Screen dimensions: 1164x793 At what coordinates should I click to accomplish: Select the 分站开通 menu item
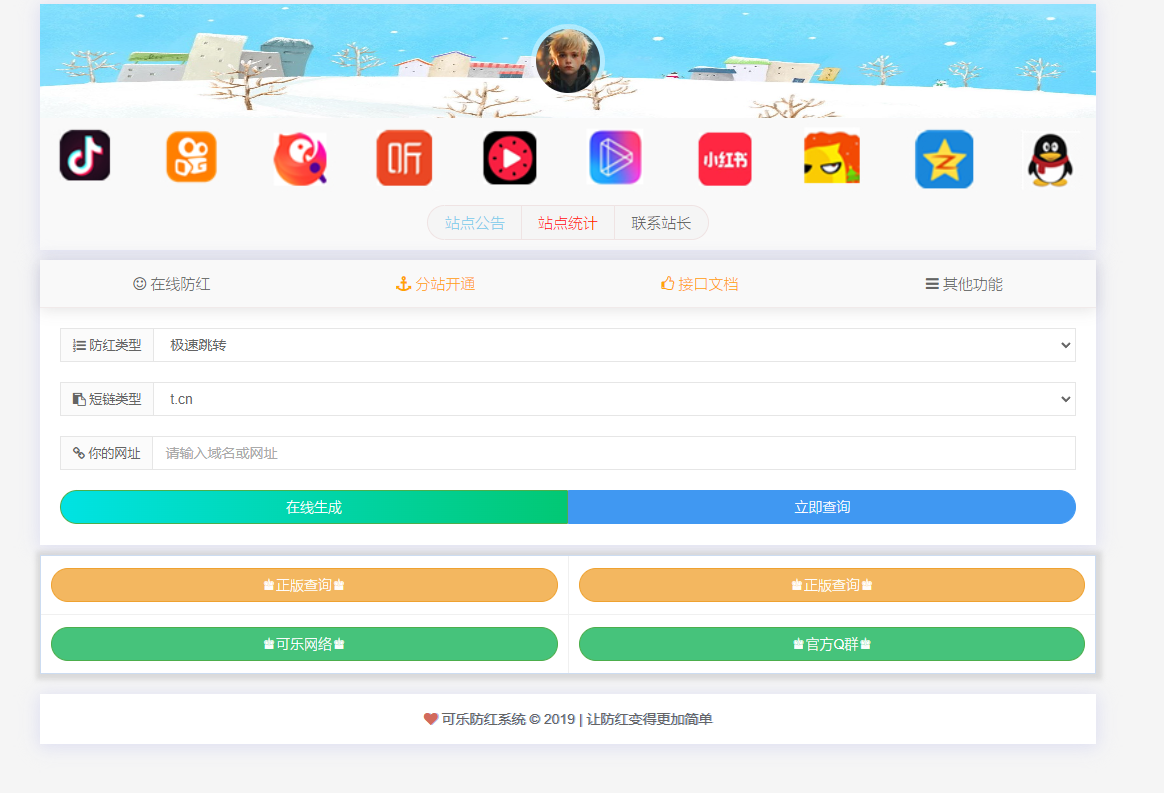pyautogui.click(x=436, y=284)
